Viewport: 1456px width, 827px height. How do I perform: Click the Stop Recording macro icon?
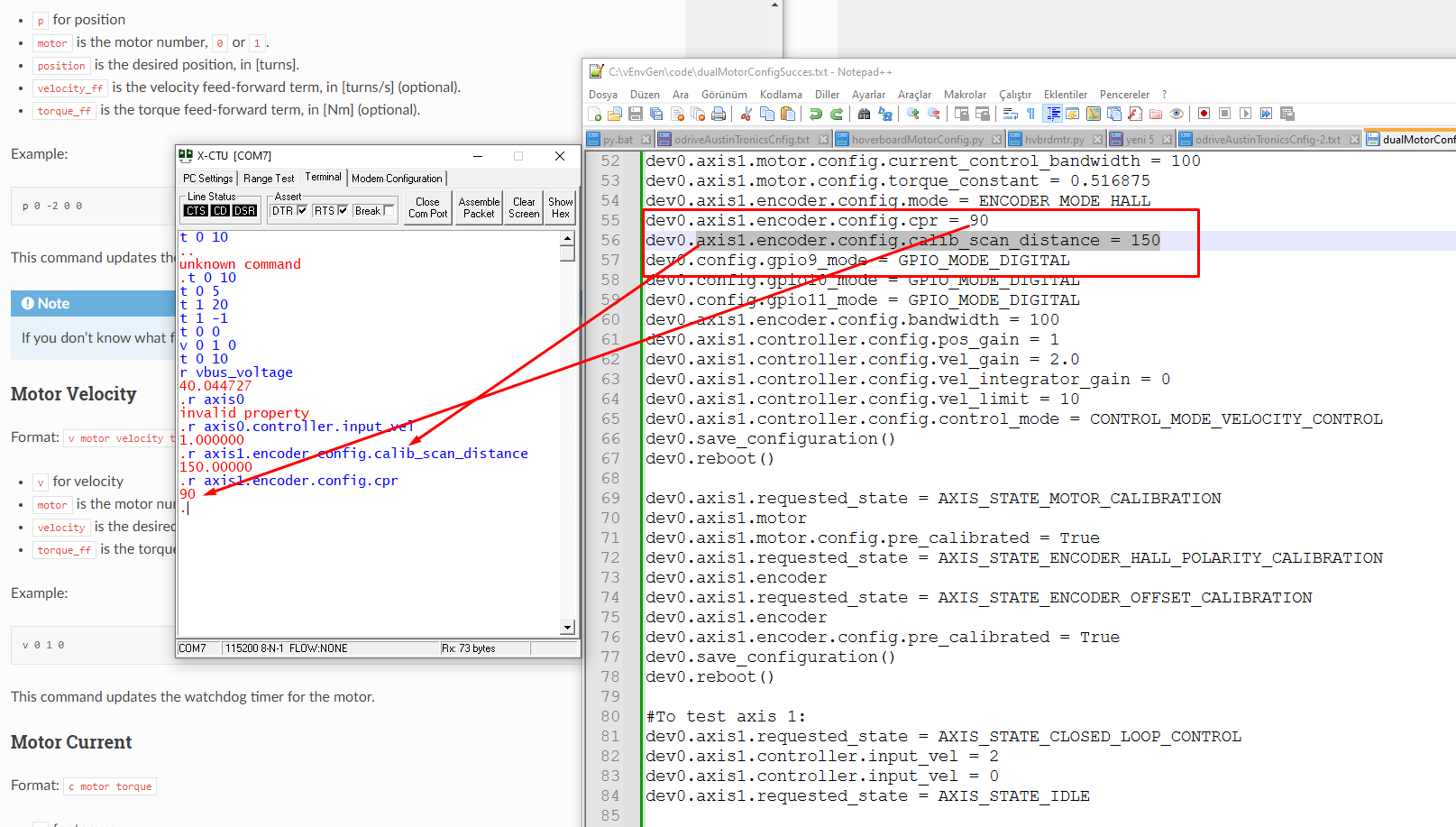(x=1224, y=114)
